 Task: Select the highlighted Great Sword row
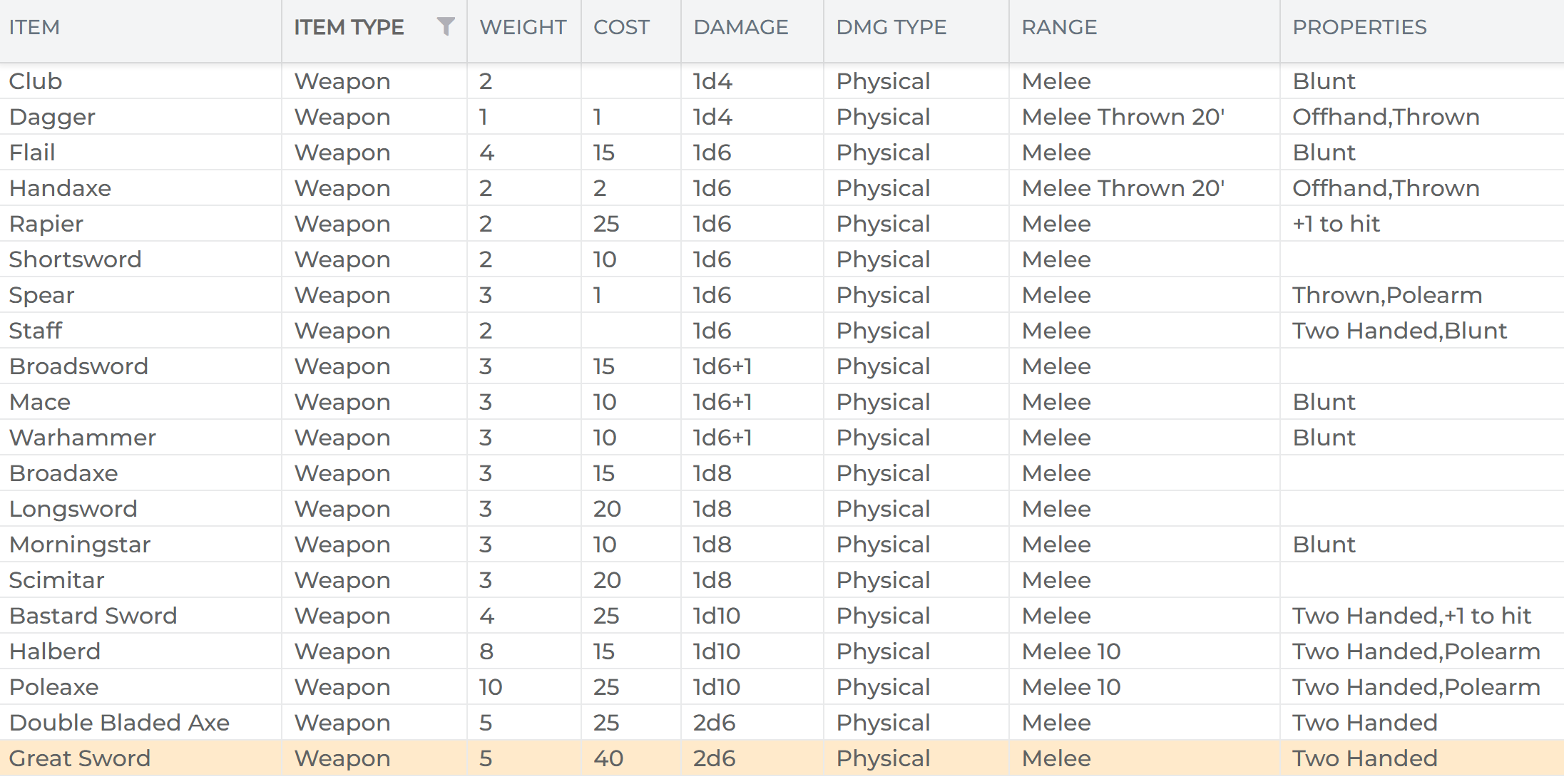tap(80, 758)
